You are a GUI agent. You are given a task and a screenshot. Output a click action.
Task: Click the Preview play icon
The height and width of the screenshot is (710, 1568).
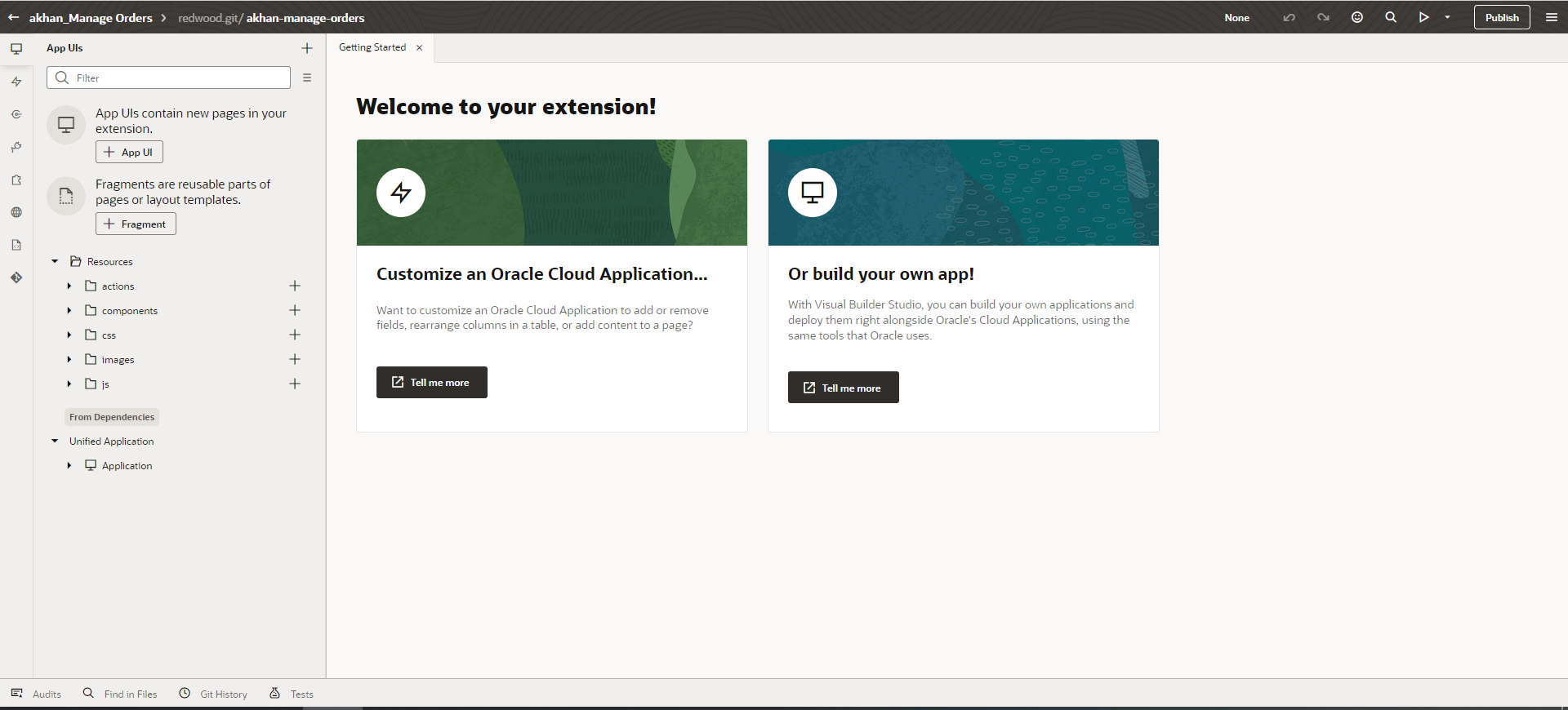(x=1423, y=17)
